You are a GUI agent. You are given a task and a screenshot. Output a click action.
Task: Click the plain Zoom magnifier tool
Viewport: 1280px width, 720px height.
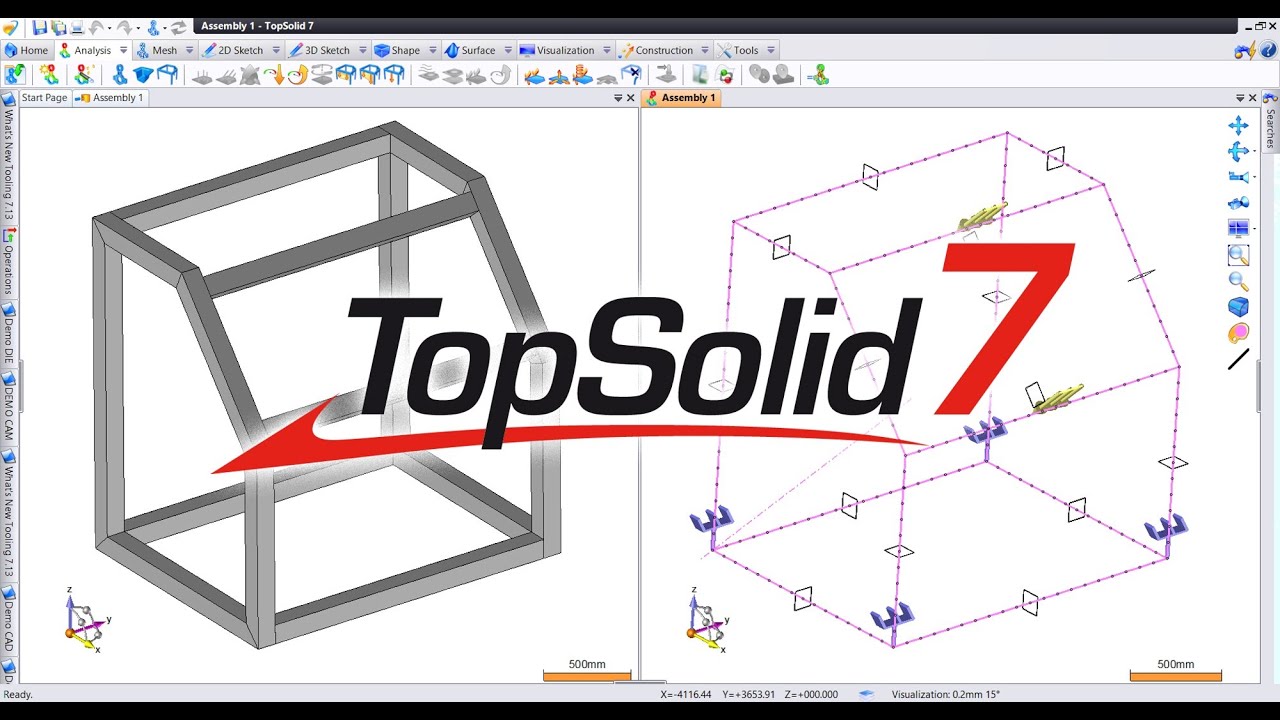click(x=1238, y=281)
